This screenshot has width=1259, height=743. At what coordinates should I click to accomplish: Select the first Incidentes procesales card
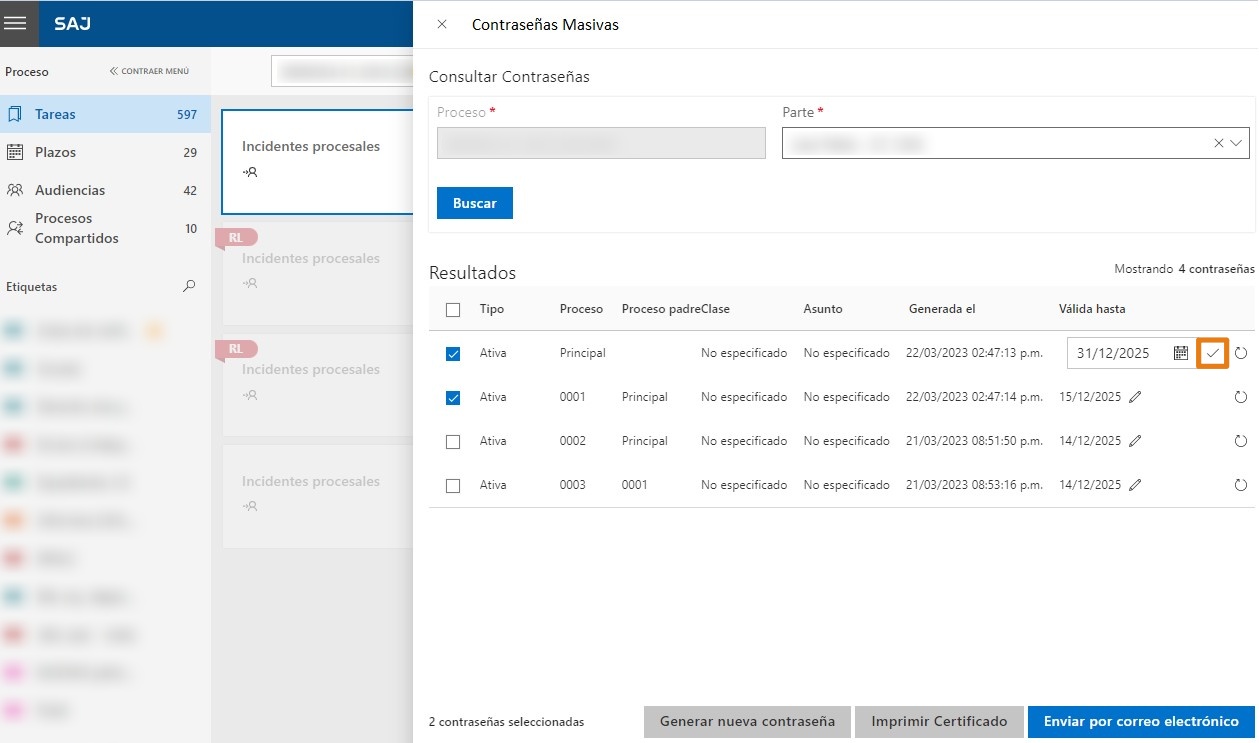click(x=317, y=162)
